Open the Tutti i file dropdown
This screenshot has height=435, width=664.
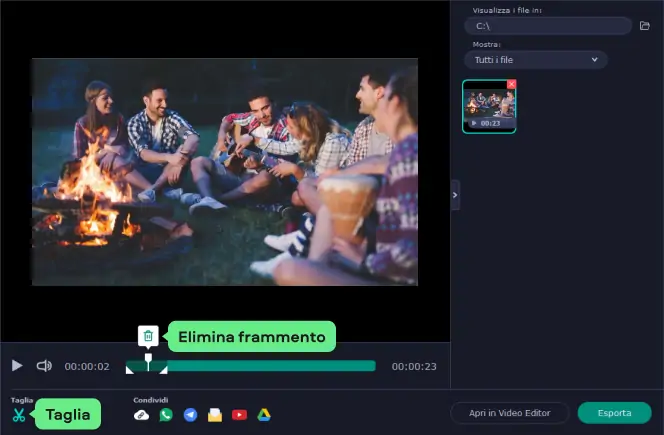[536, 60]
